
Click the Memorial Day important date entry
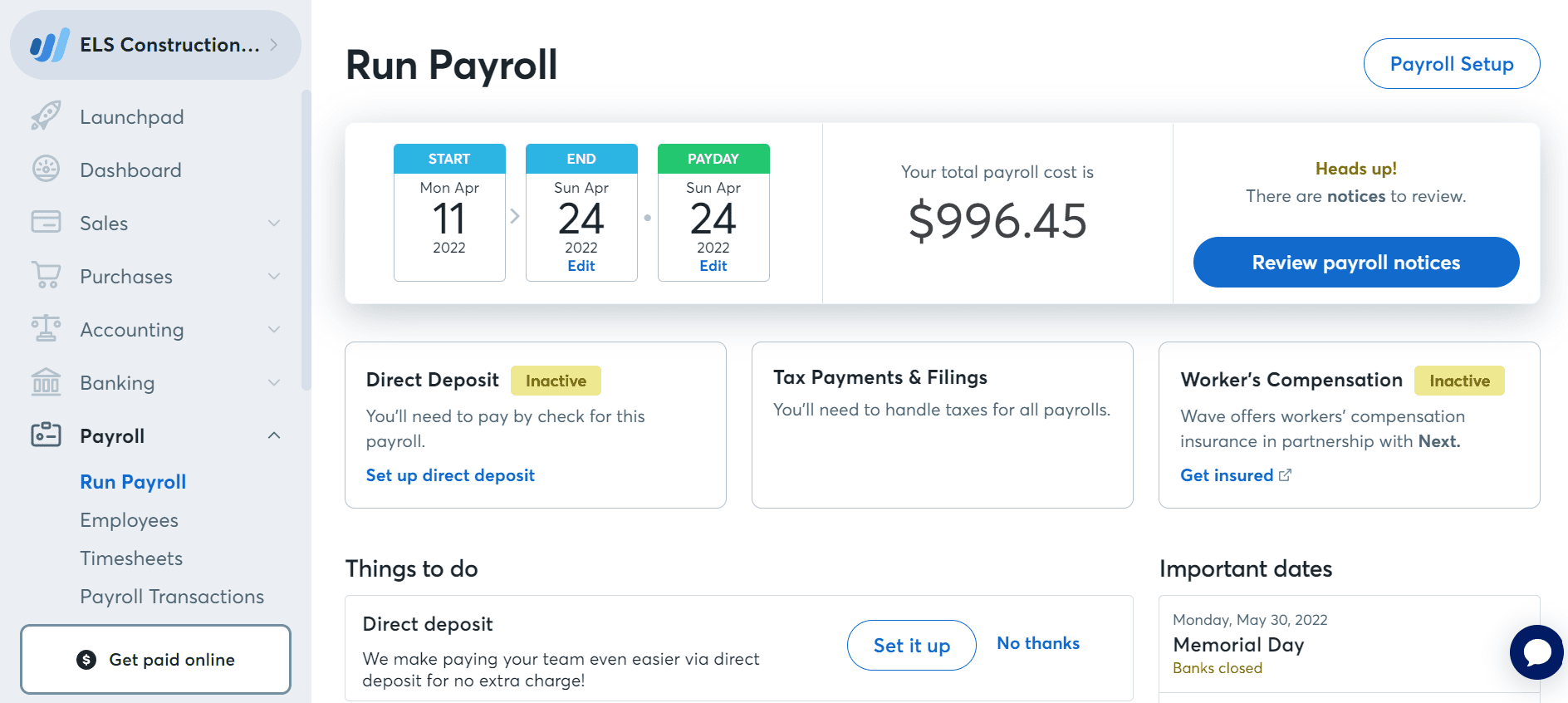click(1349, 644)
